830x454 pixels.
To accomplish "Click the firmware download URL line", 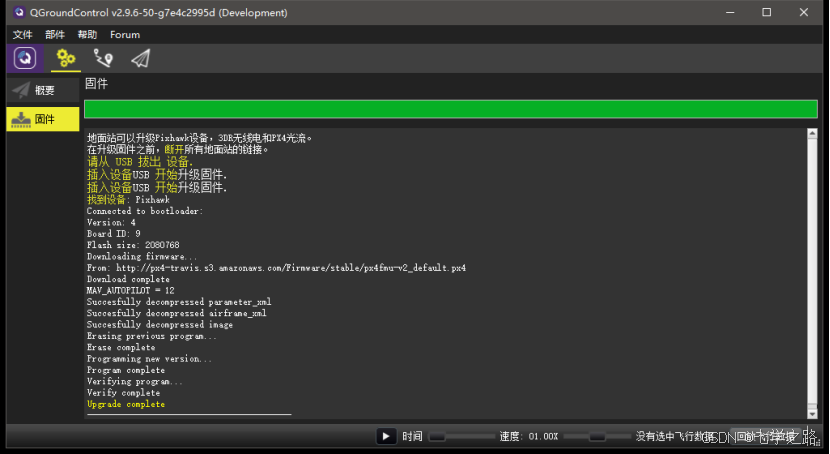I will coord(276,268).
